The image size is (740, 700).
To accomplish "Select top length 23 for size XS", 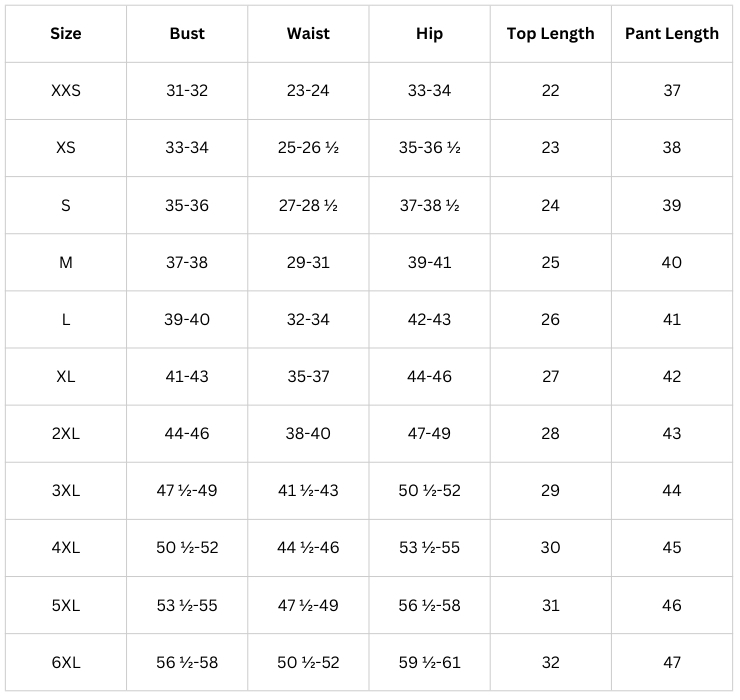I will pos(550,148).
